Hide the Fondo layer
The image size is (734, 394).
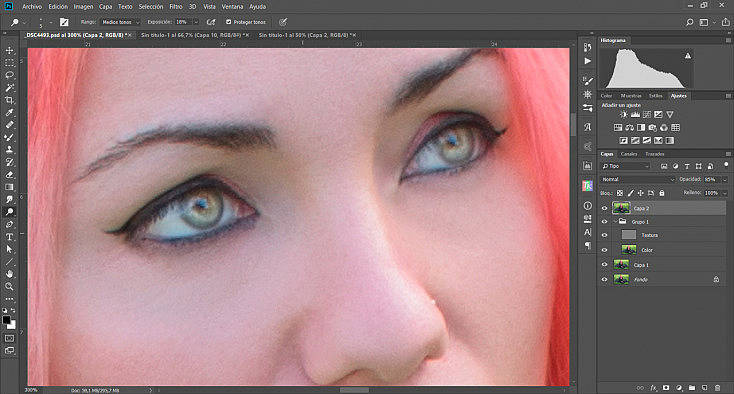coord(604,279)
